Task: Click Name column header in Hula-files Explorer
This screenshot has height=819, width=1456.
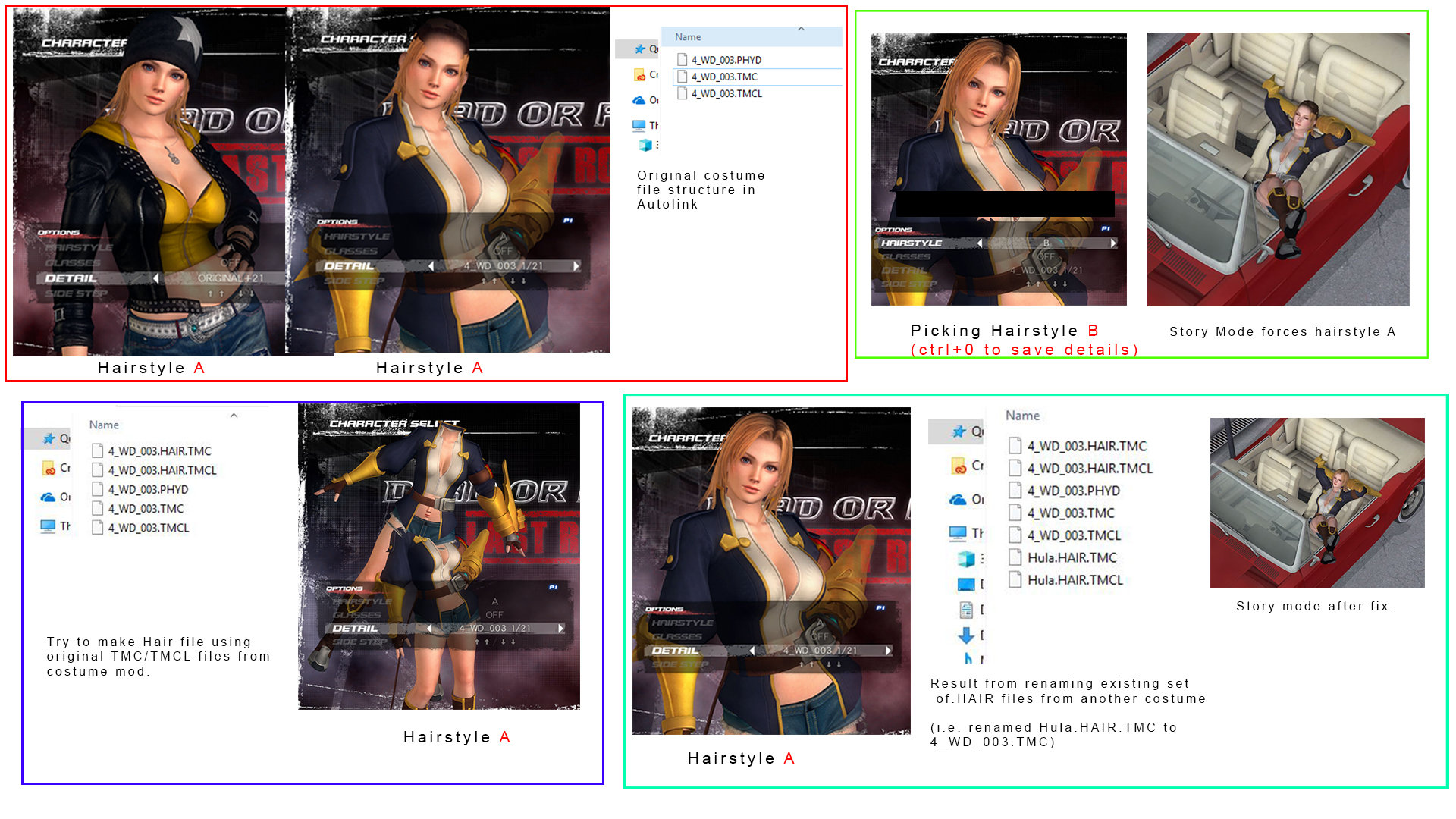Action: 1022,416
